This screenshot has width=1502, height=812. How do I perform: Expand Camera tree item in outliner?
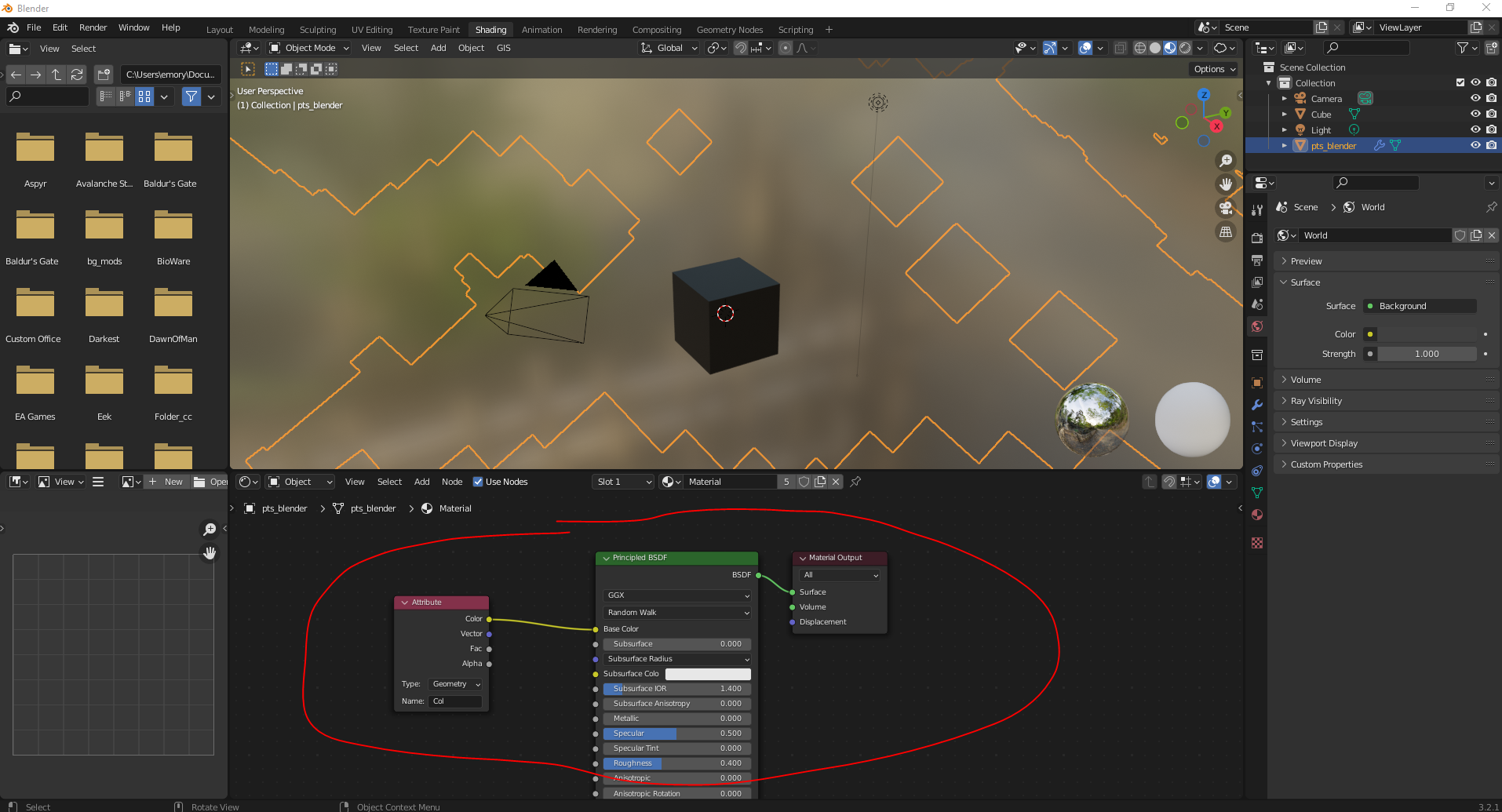coord(1284,98)
